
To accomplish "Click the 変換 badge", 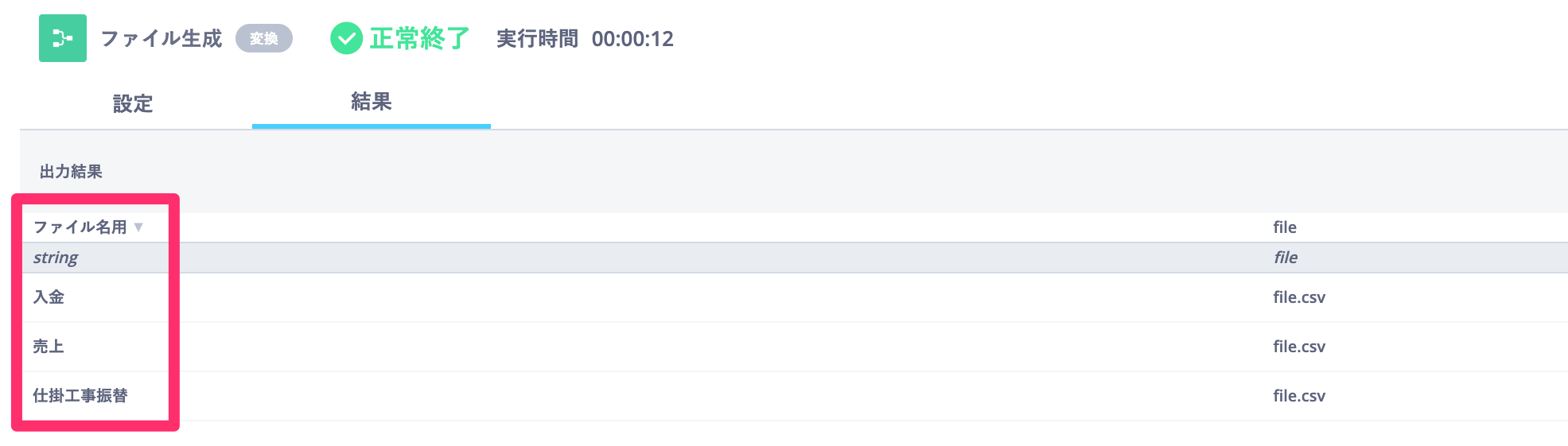I will [x=264, y=38].
